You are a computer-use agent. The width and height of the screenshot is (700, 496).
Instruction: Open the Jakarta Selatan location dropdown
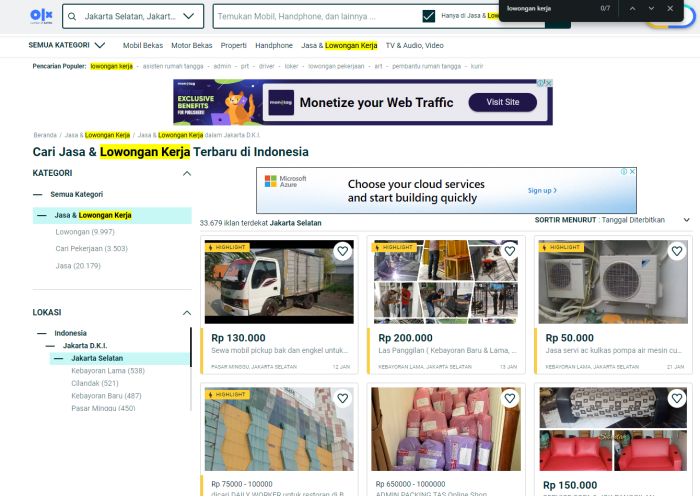[188, 16]
